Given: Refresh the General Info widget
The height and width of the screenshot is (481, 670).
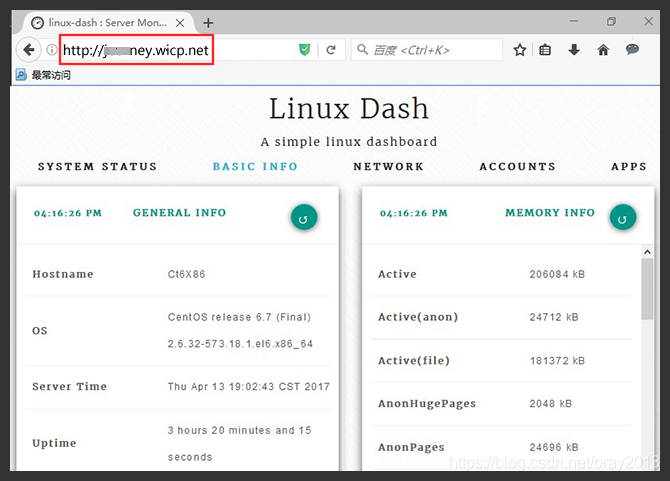Looking at the screenshot, I should [304, 218].
